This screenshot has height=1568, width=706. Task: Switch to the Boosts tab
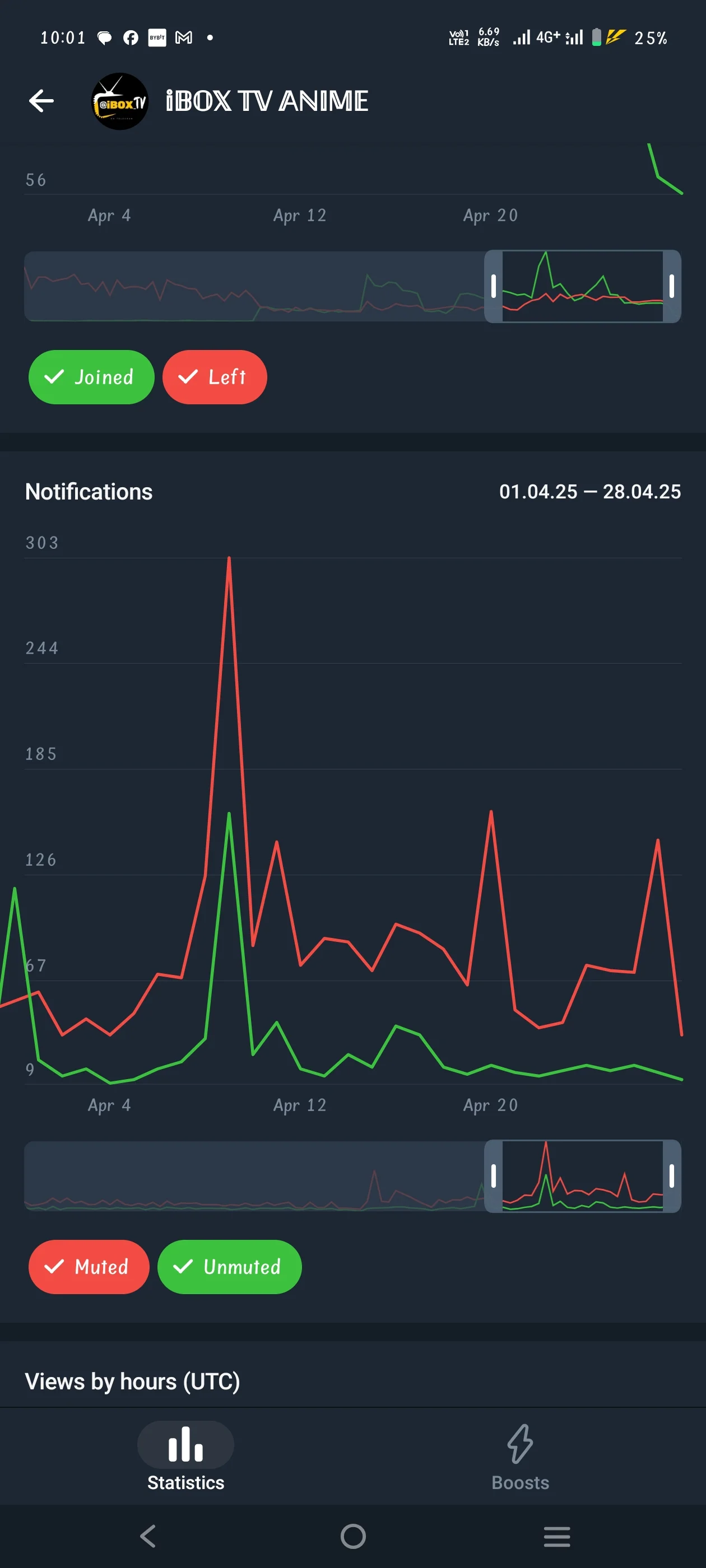point(519,1458)
